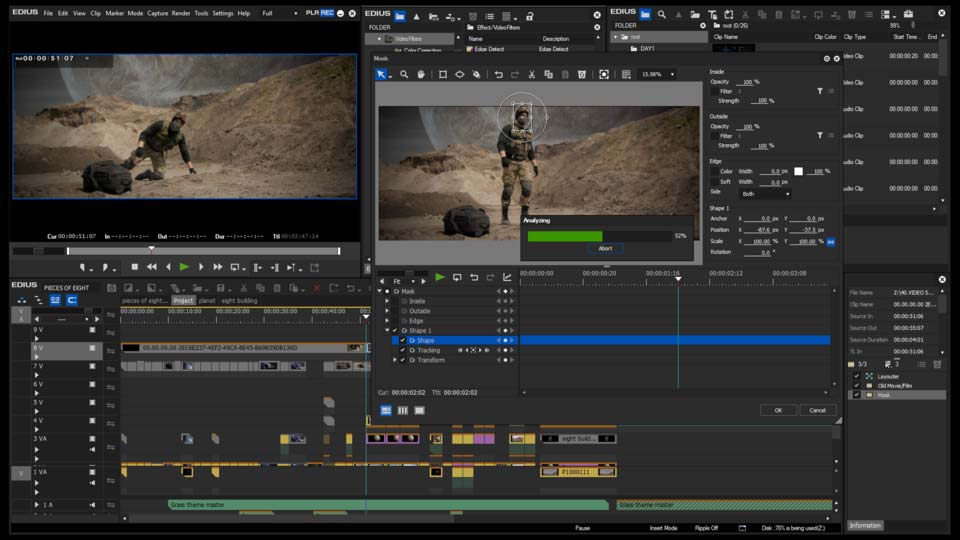Enable the Edge Soft checkbox
960x540 pixels.
click(x=714, y=182)
